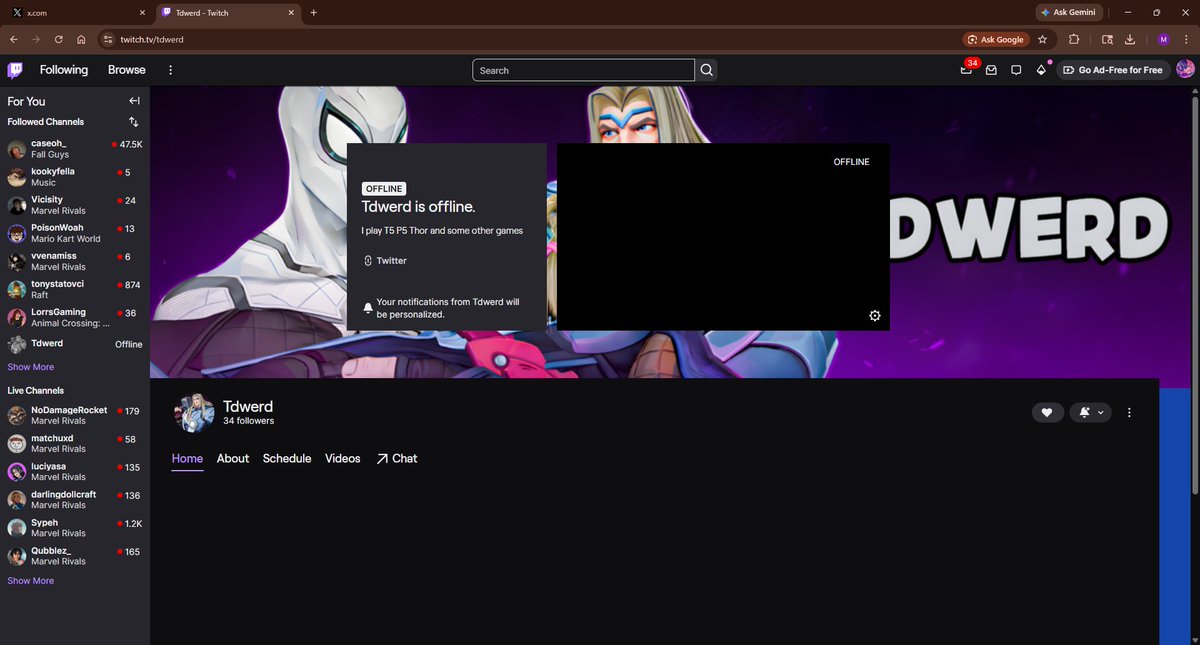The height and width of the screenshot is (645, 1200).
Task: View site information icon in address bar
Action: tap(109, 39)
